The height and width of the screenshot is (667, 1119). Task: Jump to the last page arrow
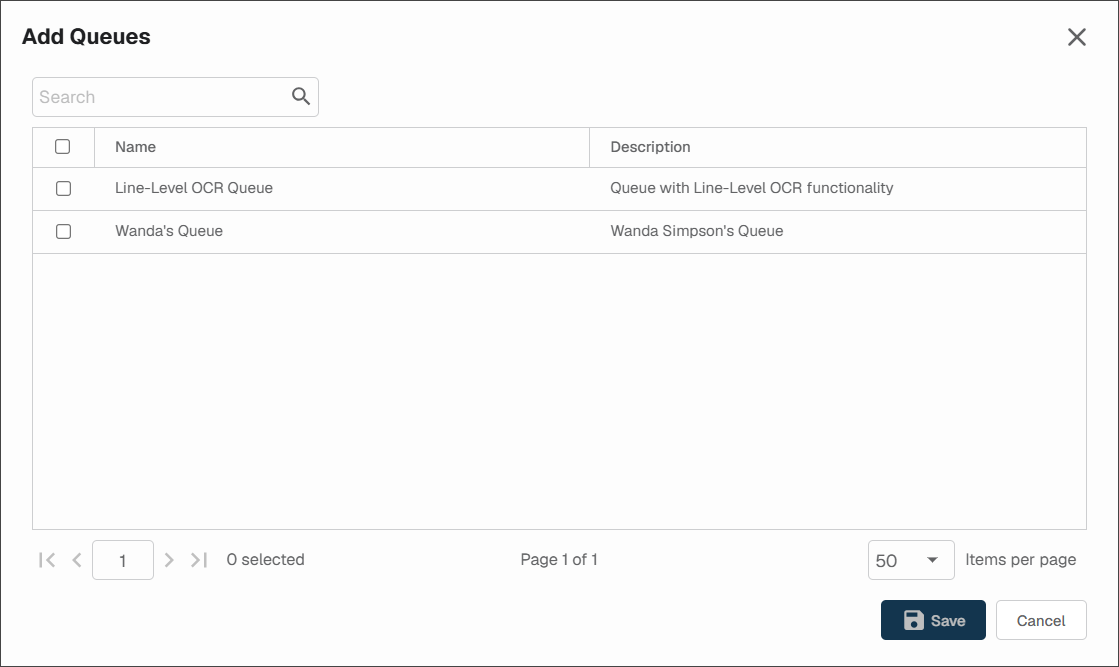pos(198,560)
